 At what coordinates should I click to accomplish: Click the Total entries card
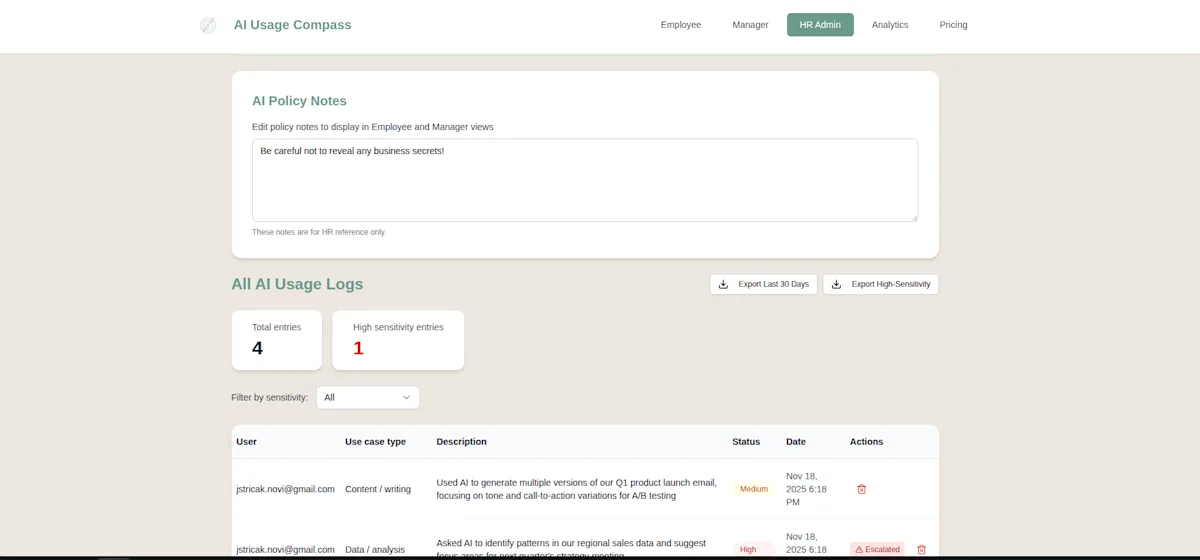277,340
